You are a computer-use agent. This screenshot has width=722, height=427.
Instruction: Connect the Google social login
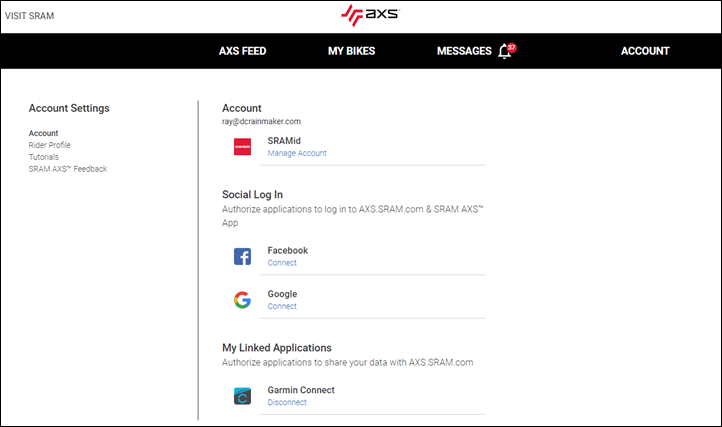282,306
